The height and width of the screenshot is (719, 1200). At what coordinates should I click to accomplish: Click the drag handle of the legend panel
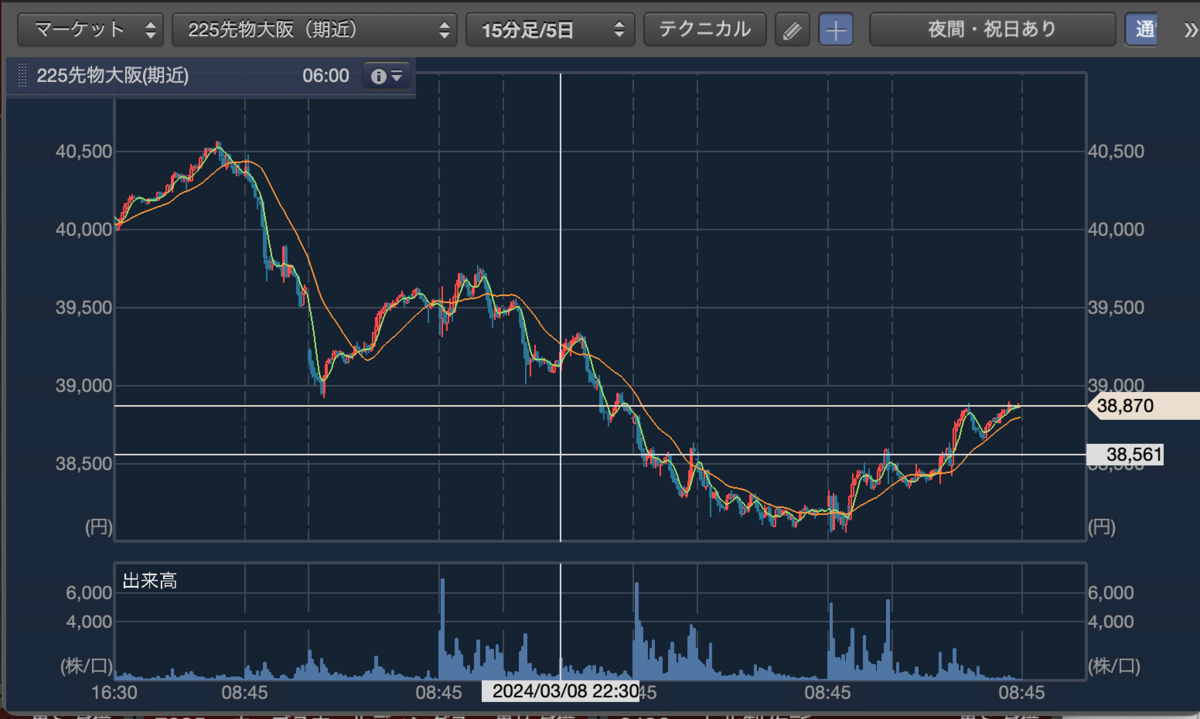pyautogui.click(x=20, y=76)
